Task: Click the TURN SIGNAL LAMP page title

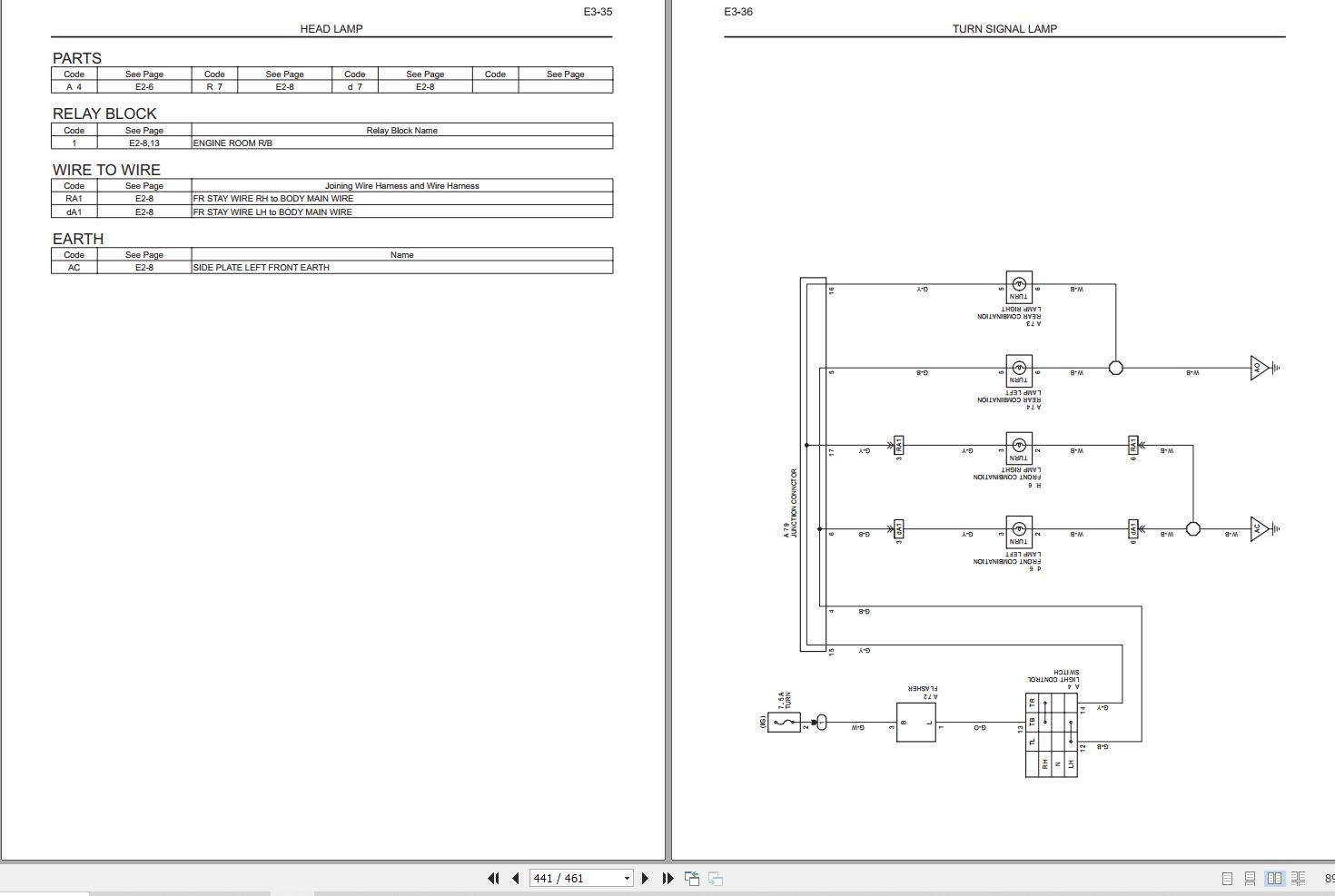Action: (x=1004, y=29)
